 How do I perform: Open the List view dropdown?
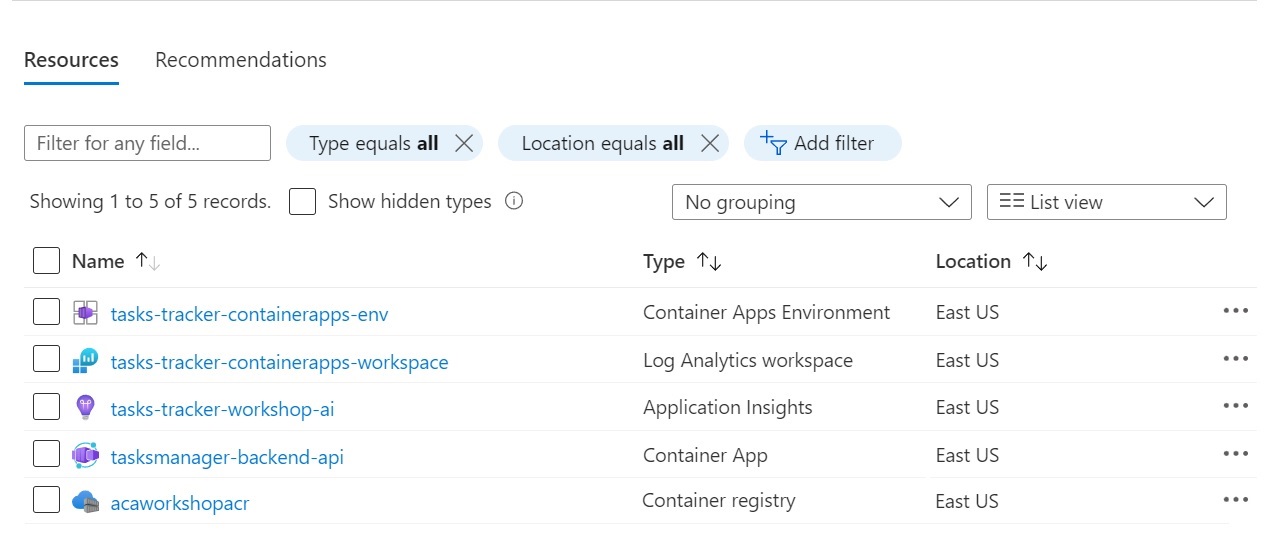[x=1106, y=202]
